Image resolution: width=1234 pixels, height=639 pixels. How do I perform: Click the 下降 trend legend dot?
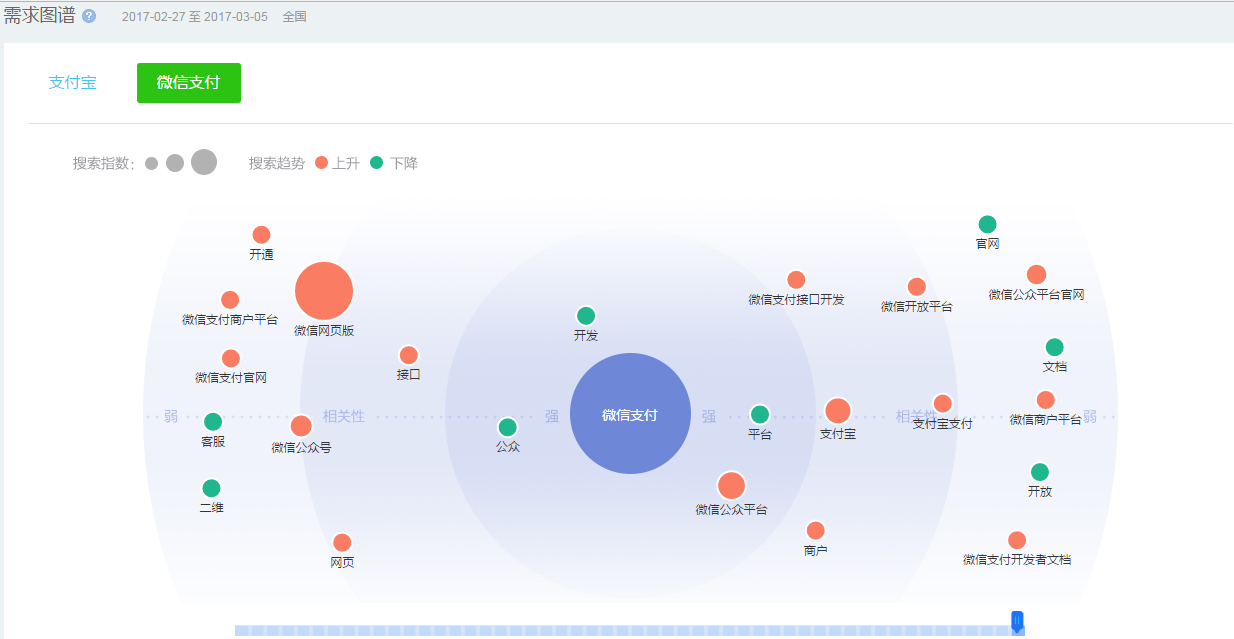(377, 163)
